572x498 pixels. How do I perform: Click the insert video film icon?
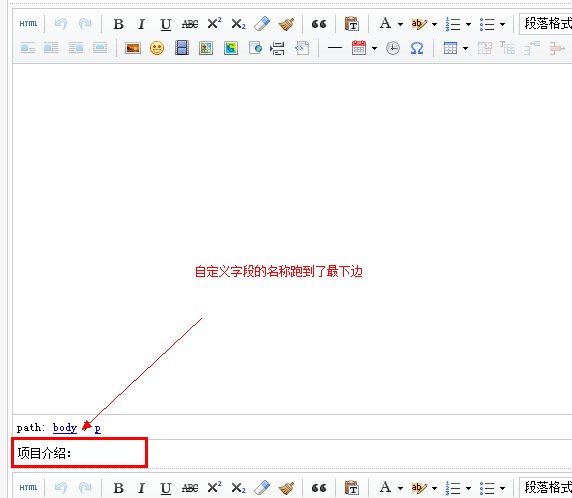click(182, 48)
